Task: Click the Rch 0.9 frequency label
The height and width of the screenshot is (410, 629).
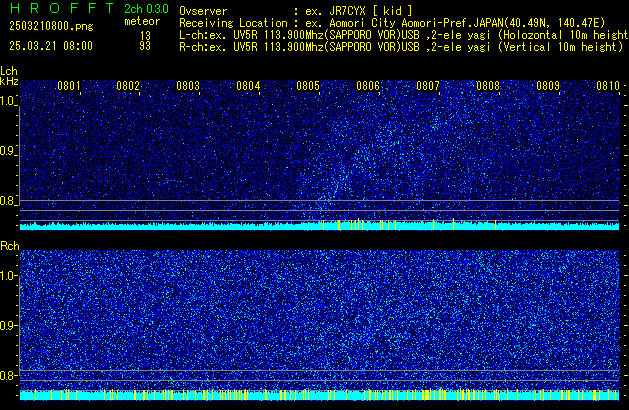Action: pos(8,325)
